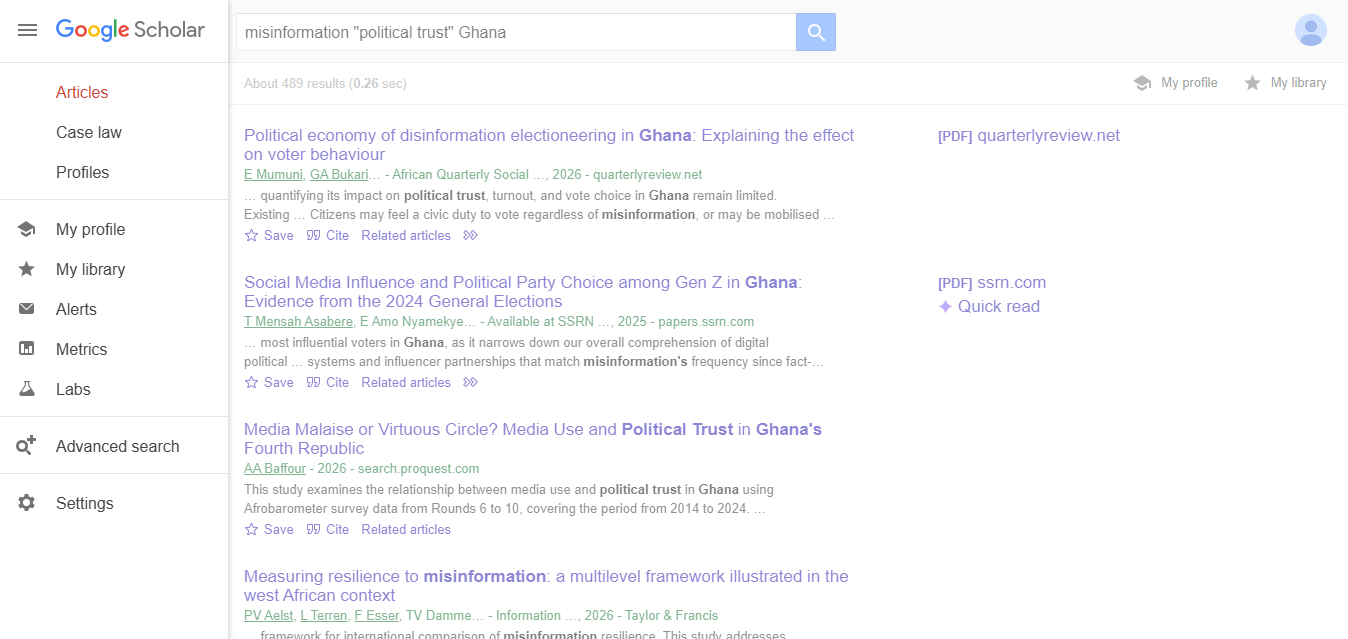Click the Labs flask icon

click(x=27, y=389)
